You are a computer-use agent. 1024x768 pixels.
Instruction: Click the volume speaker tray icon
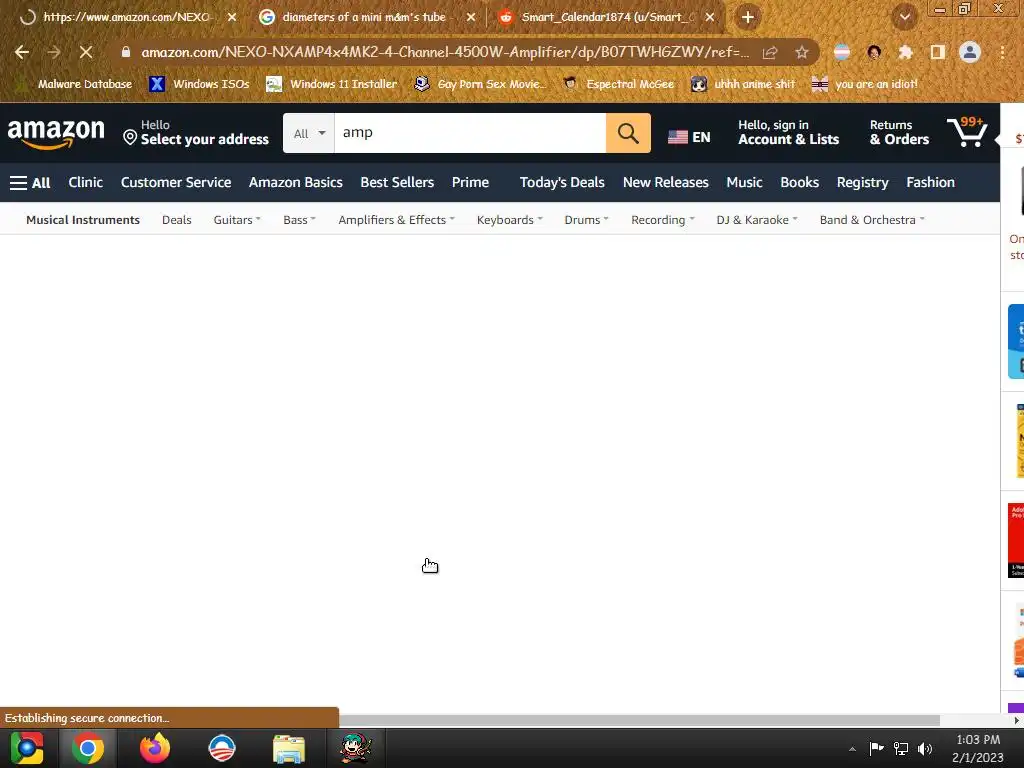pyautogui.click(x=925, y=749)
